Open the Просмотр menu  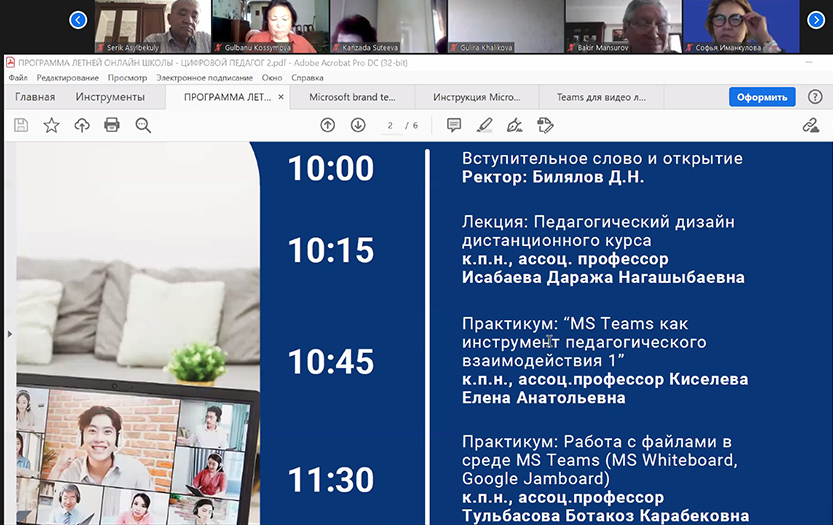click(x=127, y=77)
